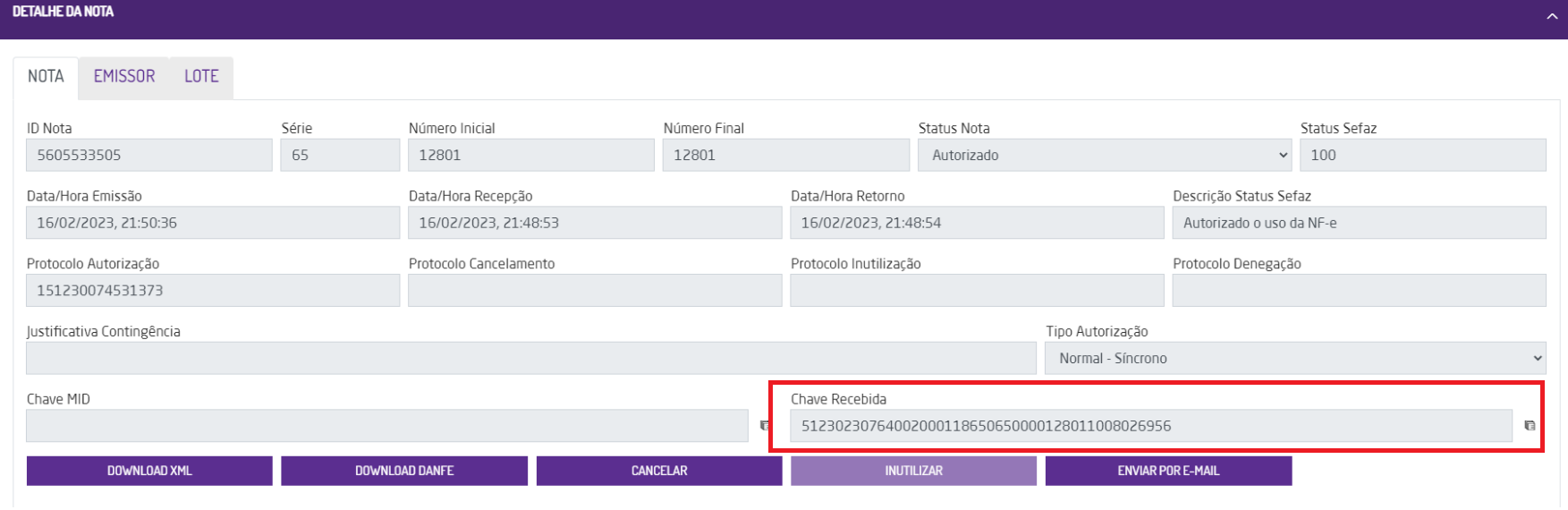Screen dimensions: 1568x510
Task: Click the Data/Hora Emissão field
Action: point(213,223)
